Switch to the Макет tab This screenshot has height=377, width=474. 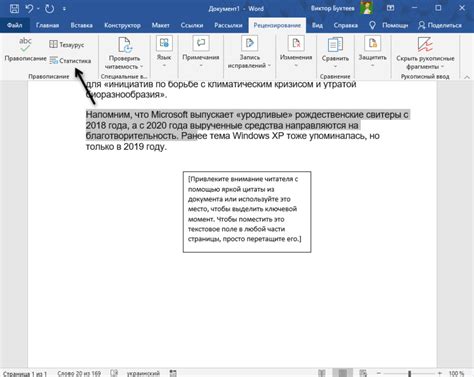(160, 25)
